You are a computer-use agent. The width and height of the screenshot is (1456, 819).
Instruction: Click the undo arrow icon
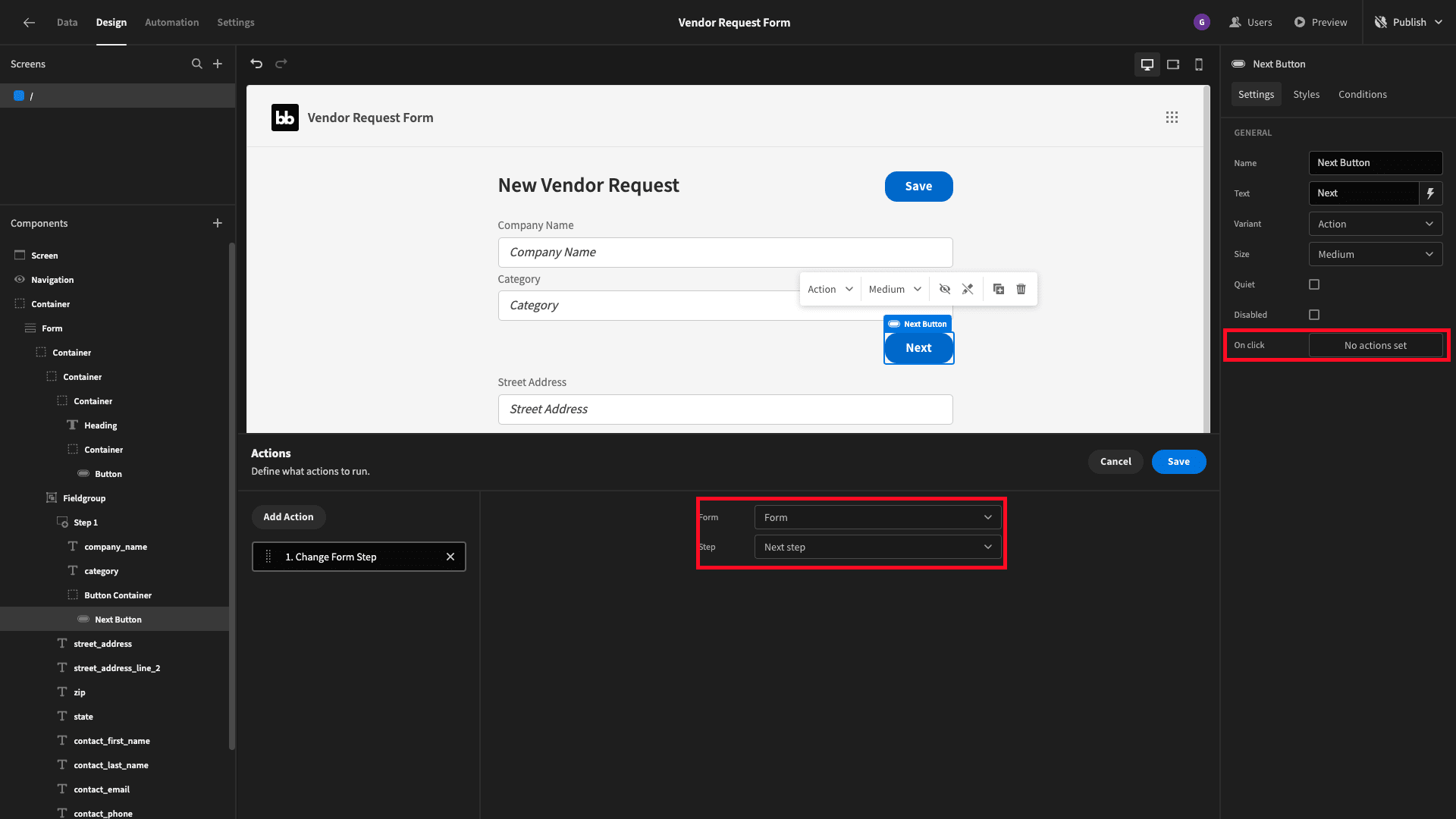click(256, 63)
